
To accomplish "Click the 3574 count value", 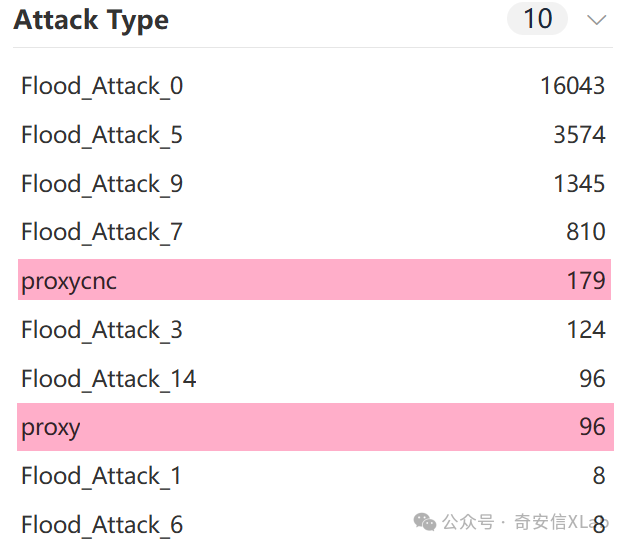I will (x=579, y=135).
